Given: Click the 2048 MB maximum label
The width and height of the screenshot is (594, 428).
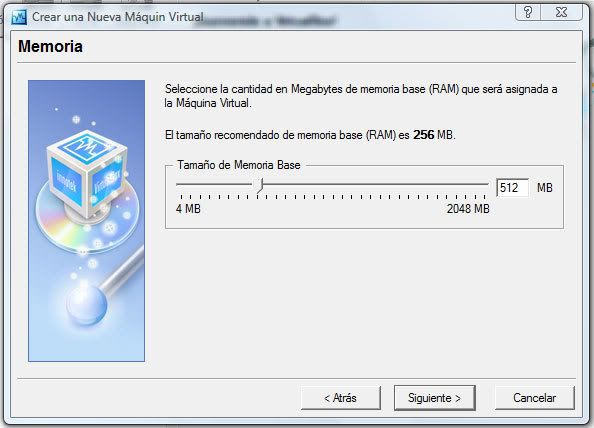Looking at the screenshot, I should pos(468,209).
